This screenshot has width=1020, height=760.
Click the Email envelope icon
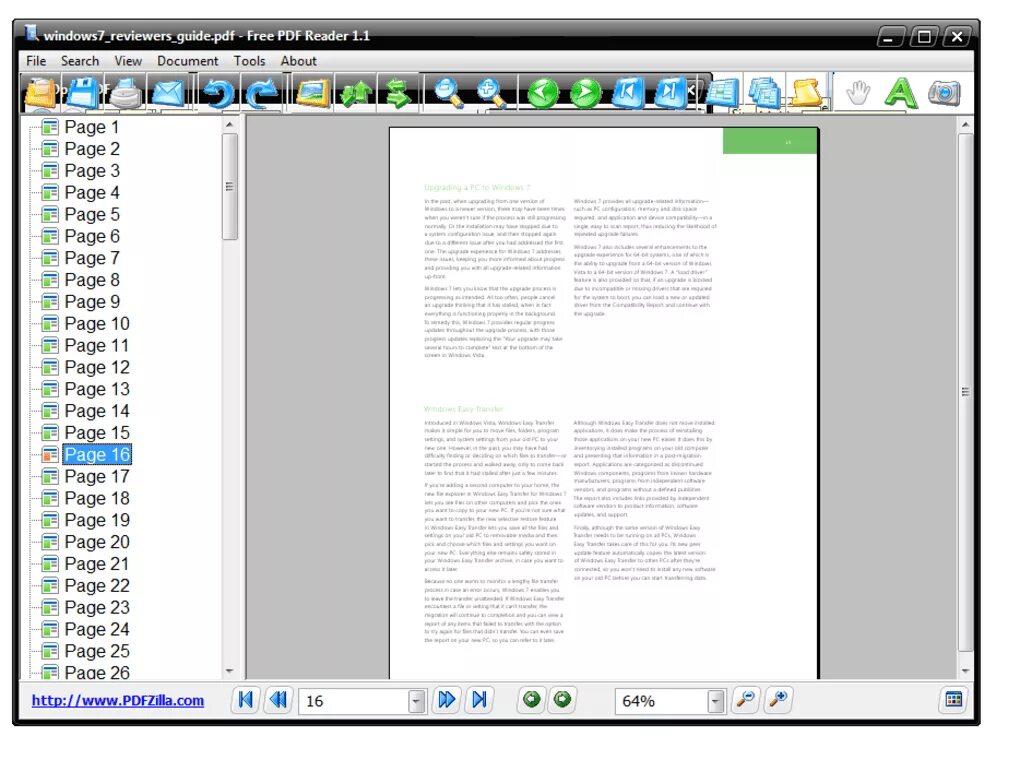[168, 93]
